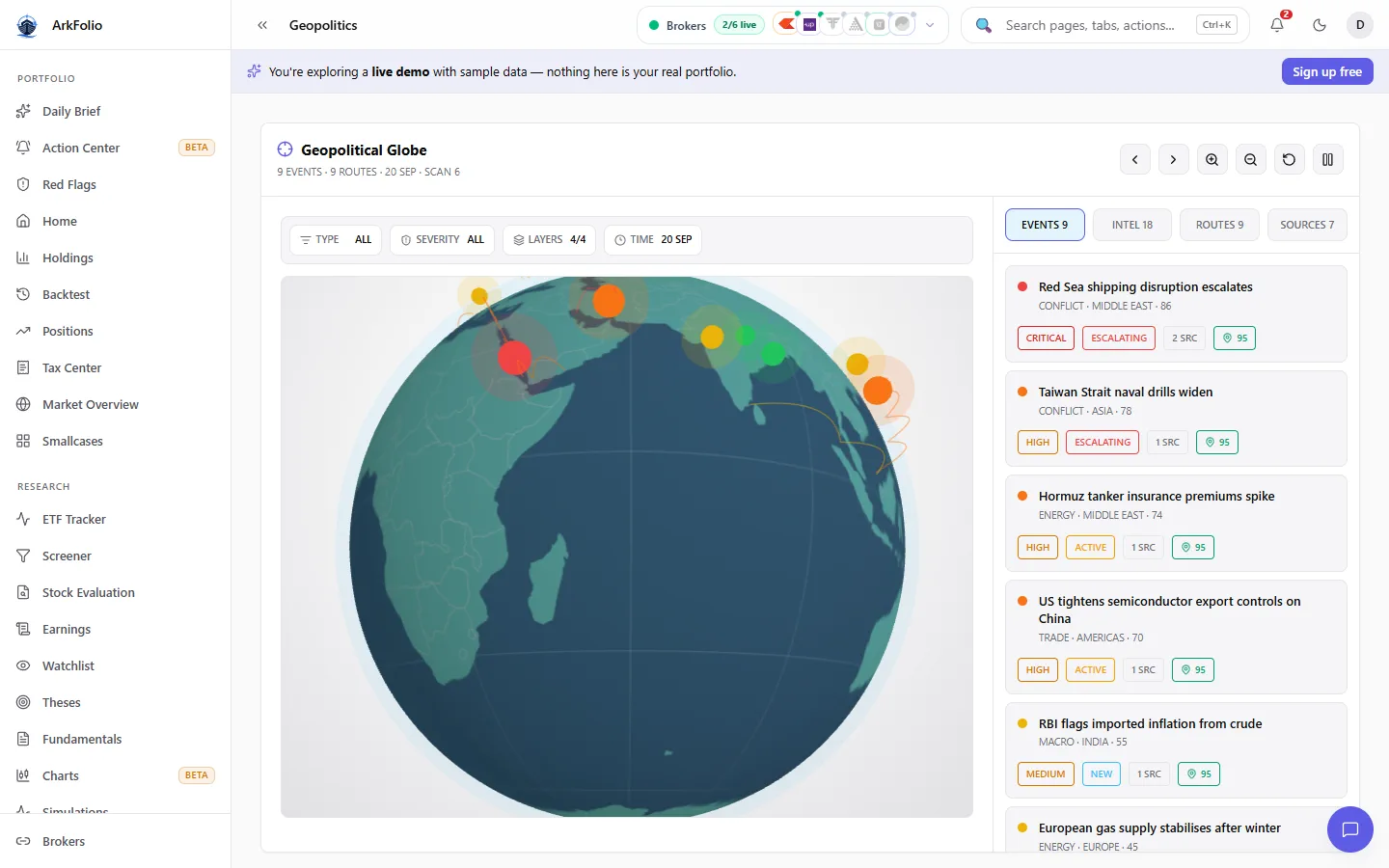
Task: Rotate the globe to the previous view
Action: pyautogui.click(x=1135, y=159)
